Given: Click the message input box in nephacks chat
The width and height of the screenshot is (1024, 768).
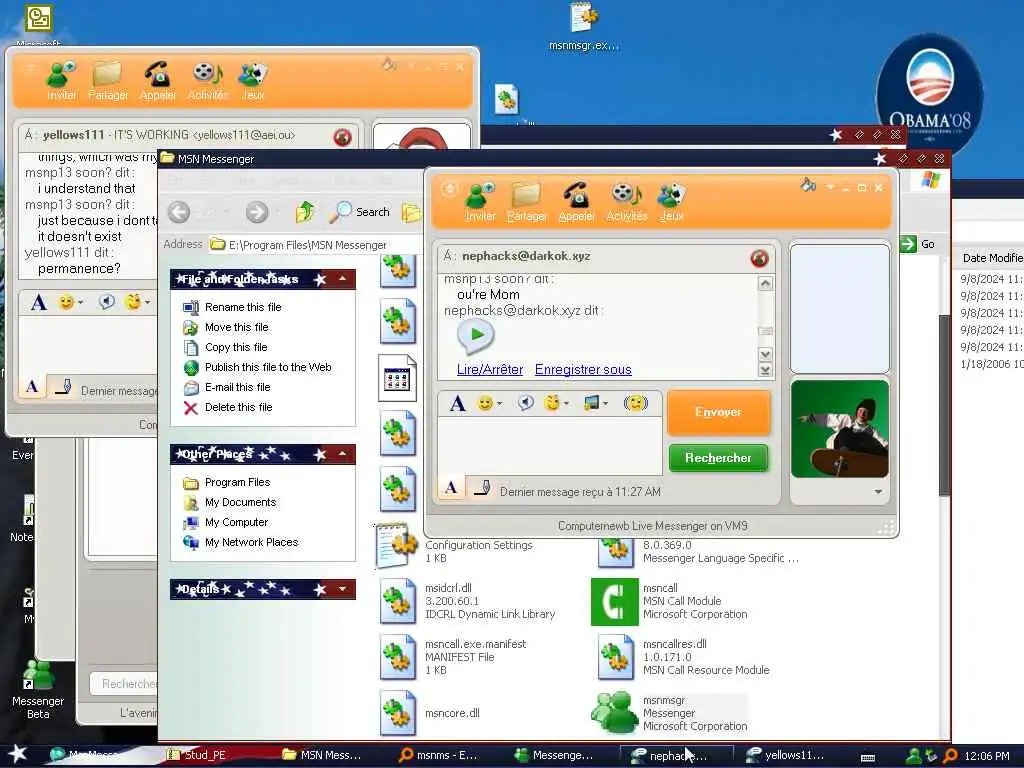Looking at the screenshot, I should click(549, 446).
